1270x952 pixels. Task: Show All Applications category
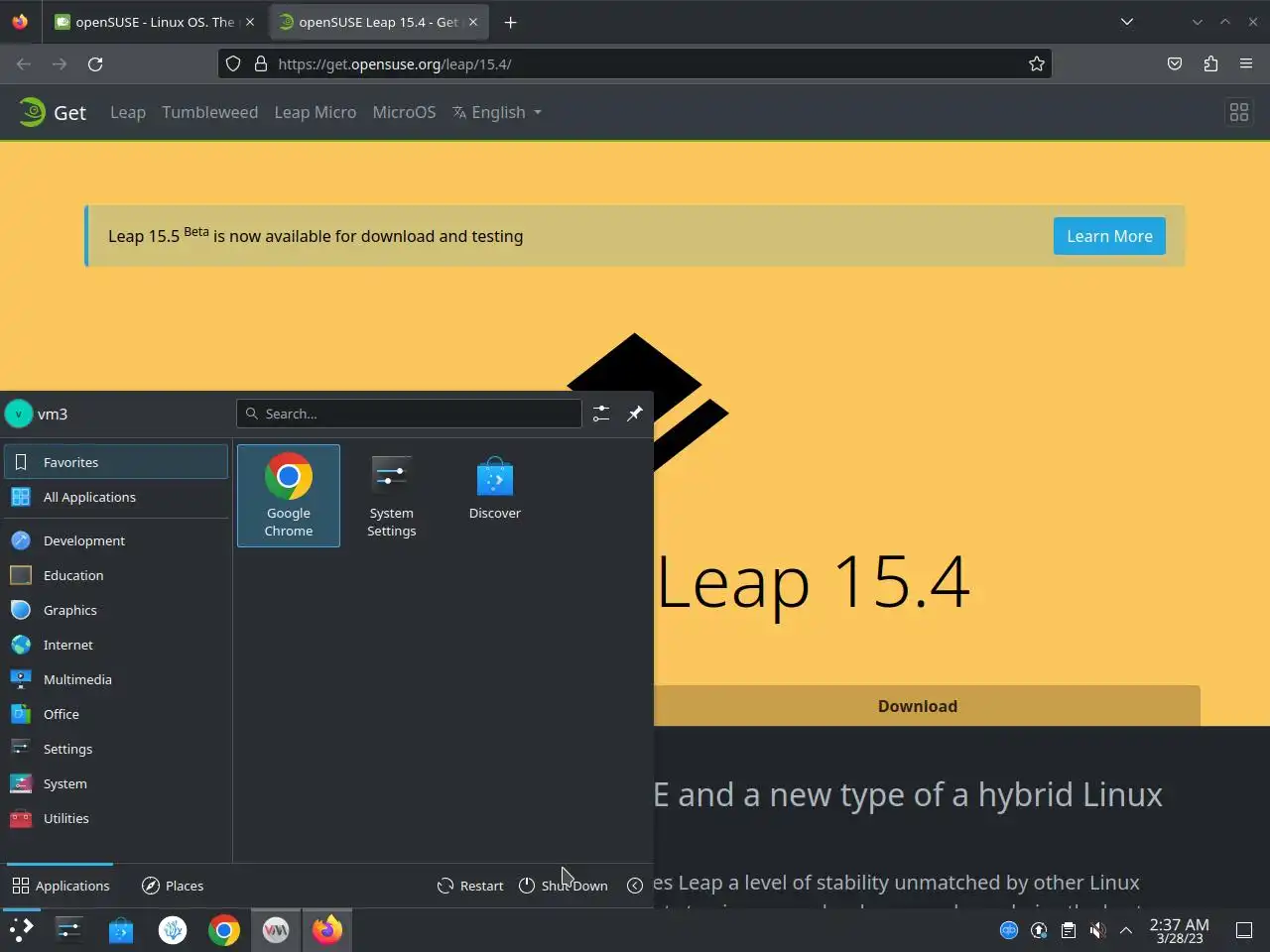point(116,497)
